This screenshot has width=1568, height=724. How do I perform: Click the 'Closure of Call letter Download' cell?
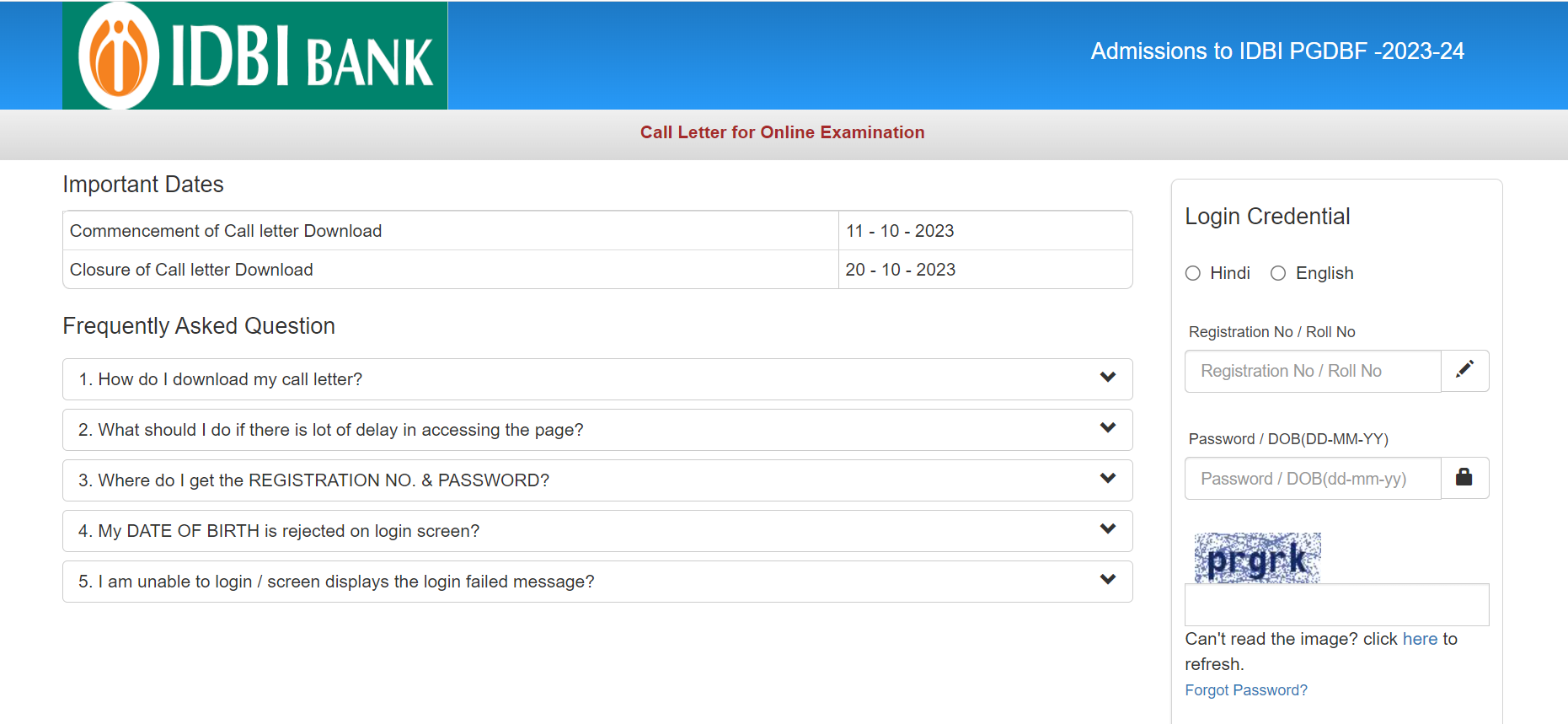[x=451, y=270]
